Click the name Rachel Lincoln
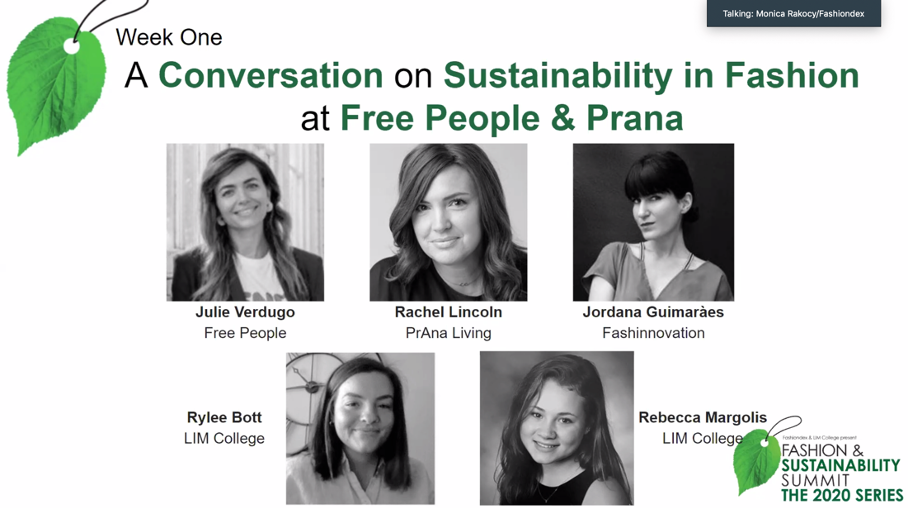 point(448,312)
